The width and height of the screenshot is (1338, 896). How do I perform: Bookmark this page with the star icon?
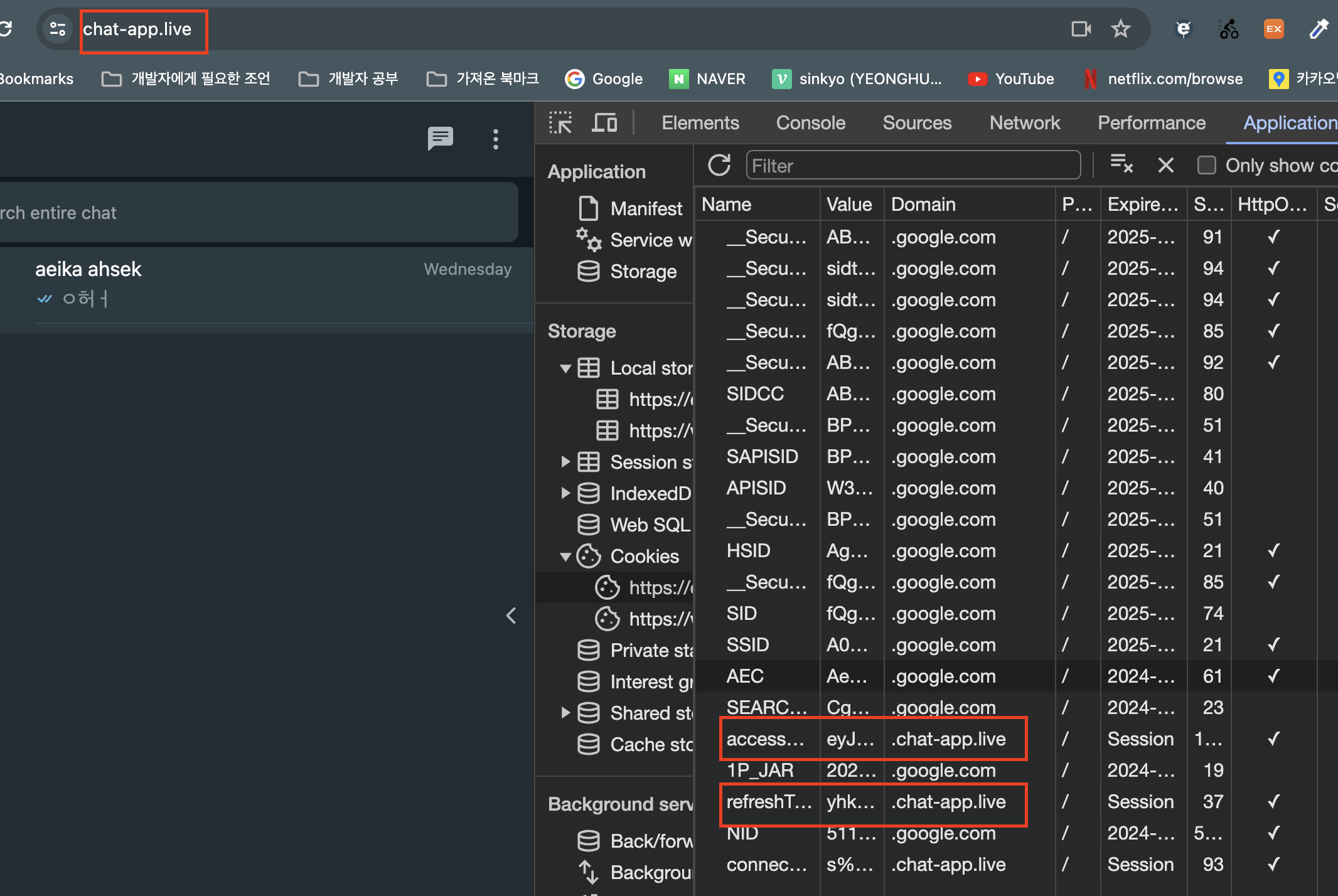pyautogui.click(x=1121, y=29)
